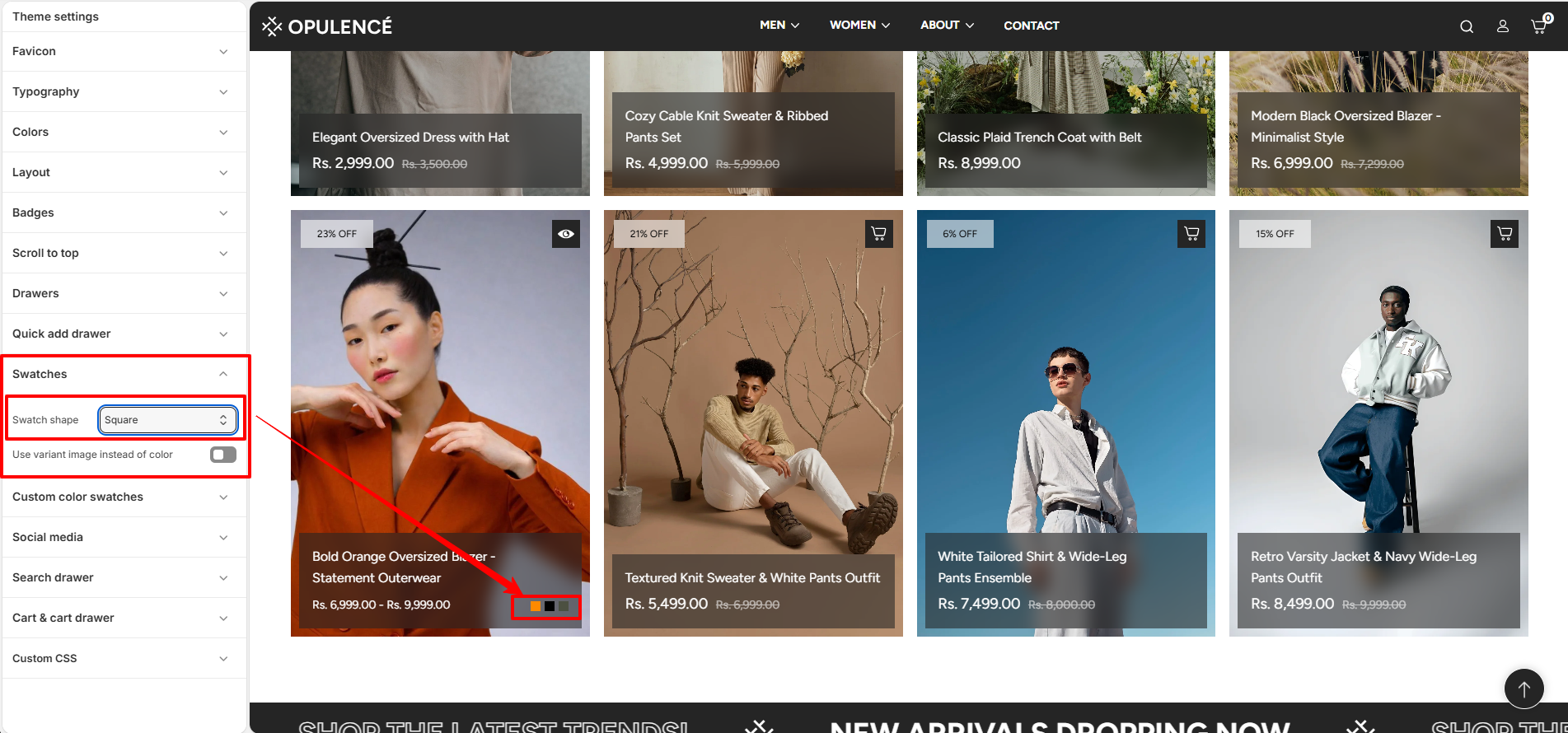Expand the Cart & cart drawer section
Screen dimensions: 1568x733
[124, 618]
